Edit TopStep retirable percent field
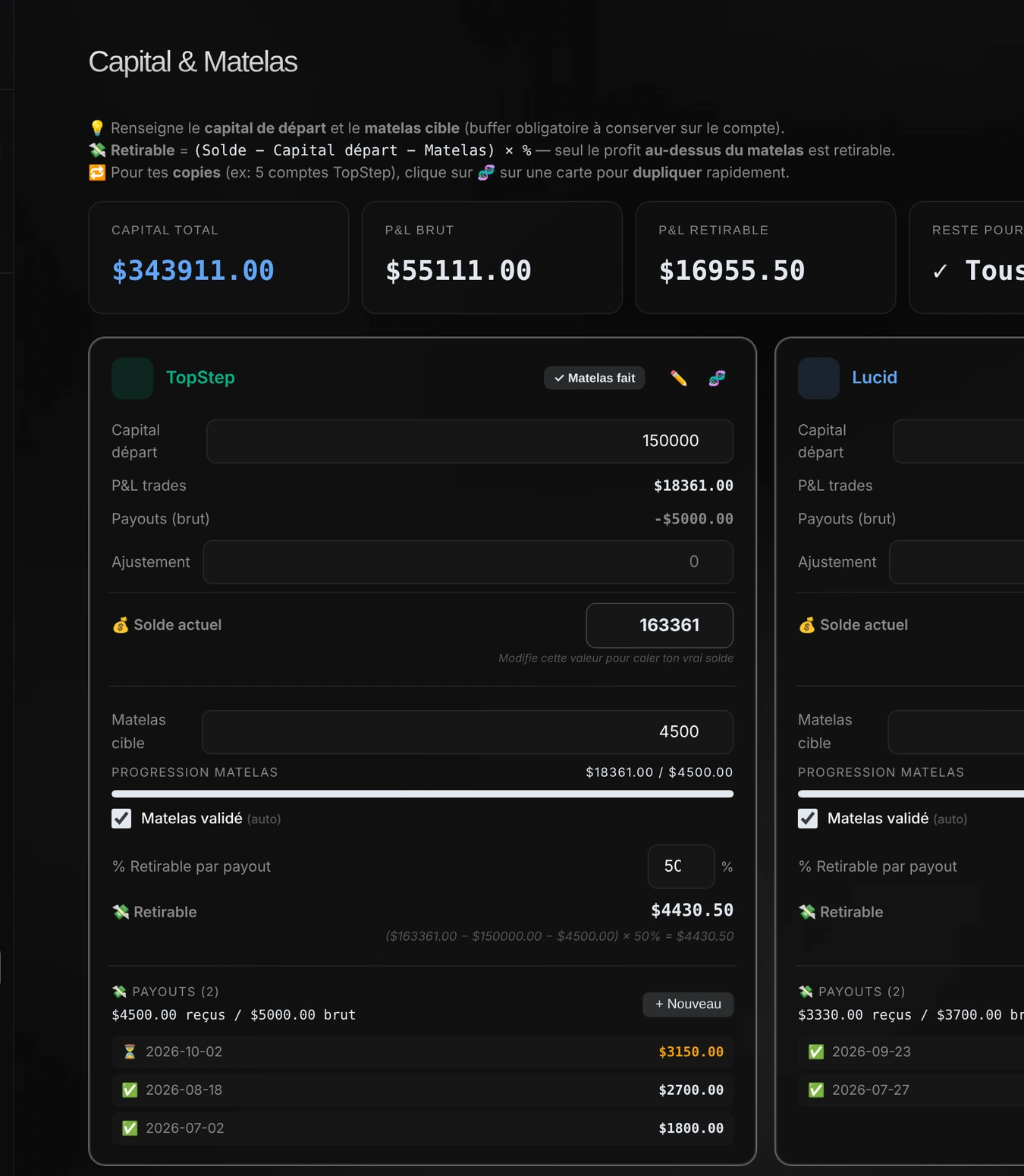This screenshot has height=1176, width=1024. tap(681, 866)
